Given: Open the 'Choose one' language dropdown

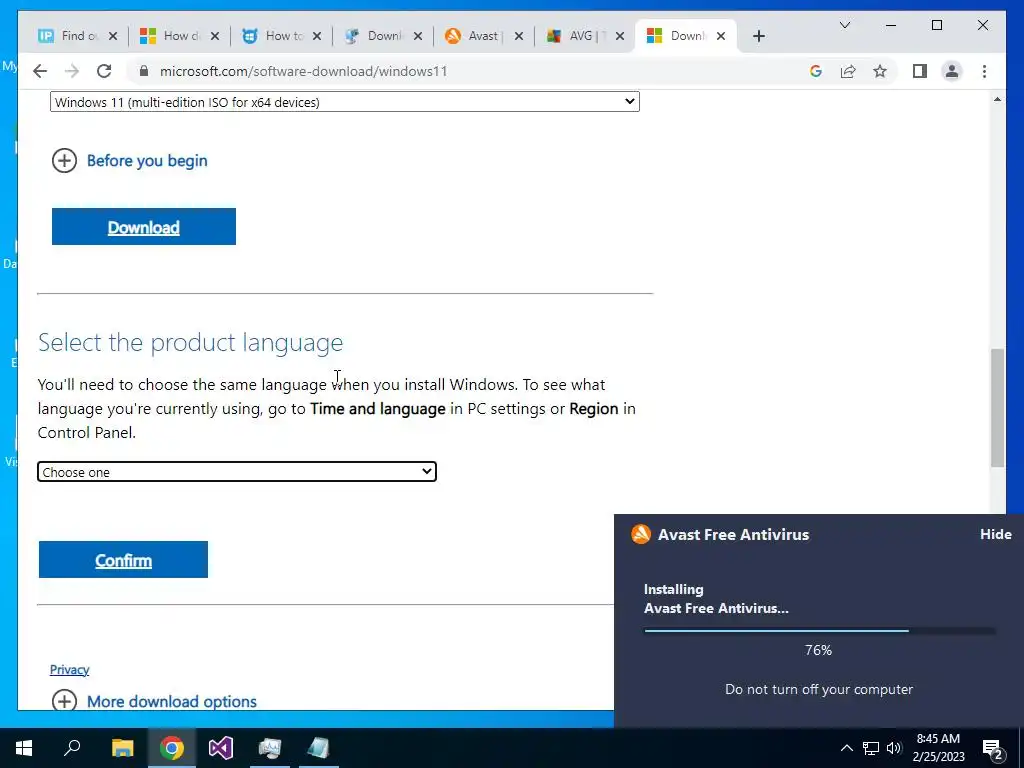Looking at the screenshot, I should point(237,472).
